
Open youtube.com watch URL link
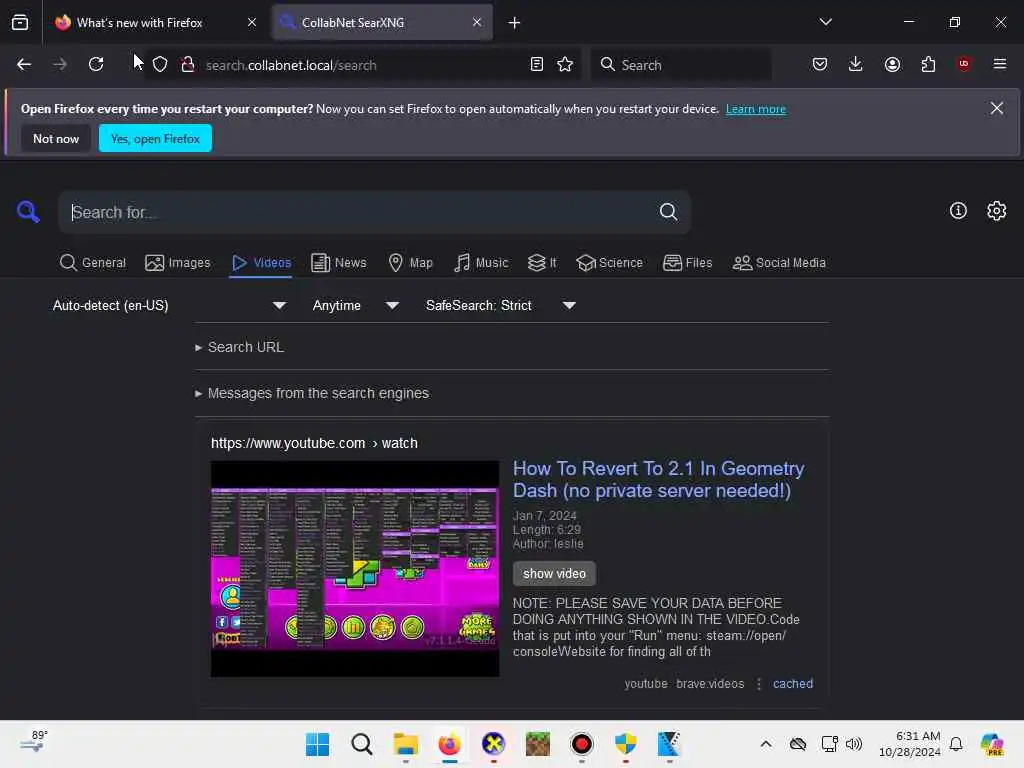314,443
